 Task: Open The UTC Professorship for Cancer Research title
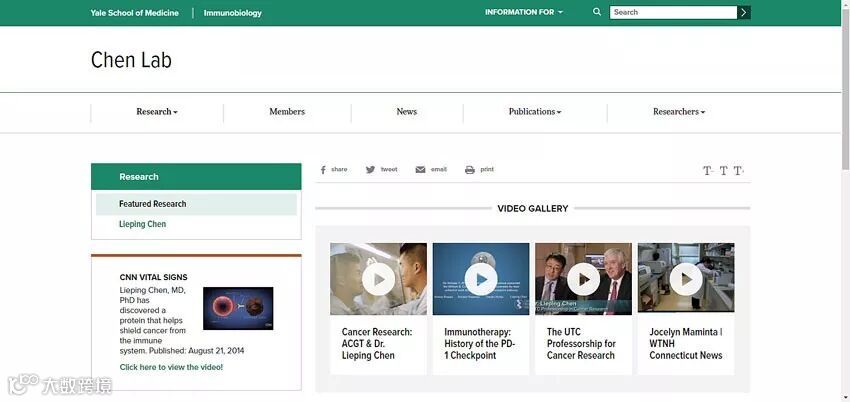click(x=581, y=343)
